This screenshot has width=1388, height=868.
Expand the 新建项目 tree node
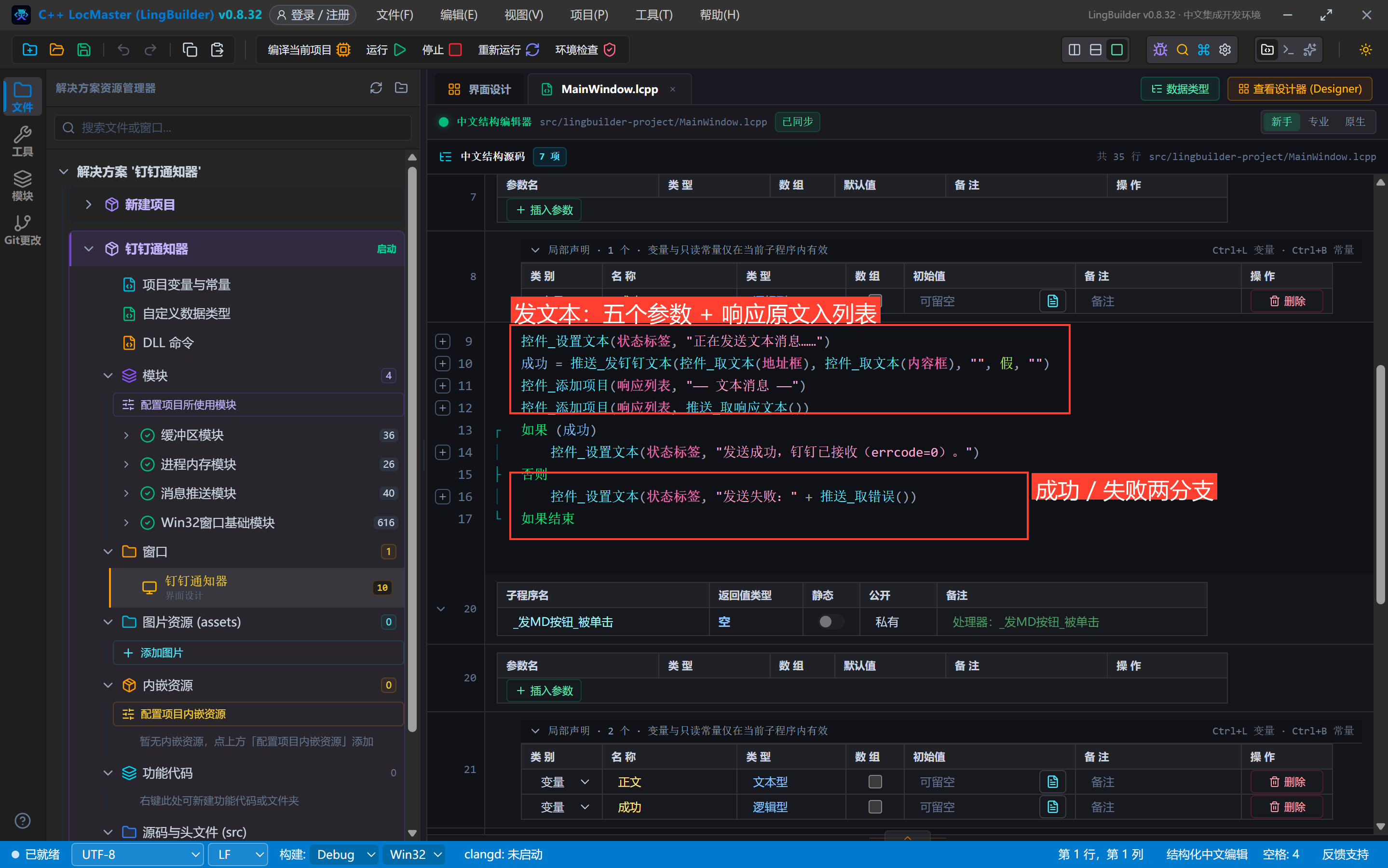point(88,204)
